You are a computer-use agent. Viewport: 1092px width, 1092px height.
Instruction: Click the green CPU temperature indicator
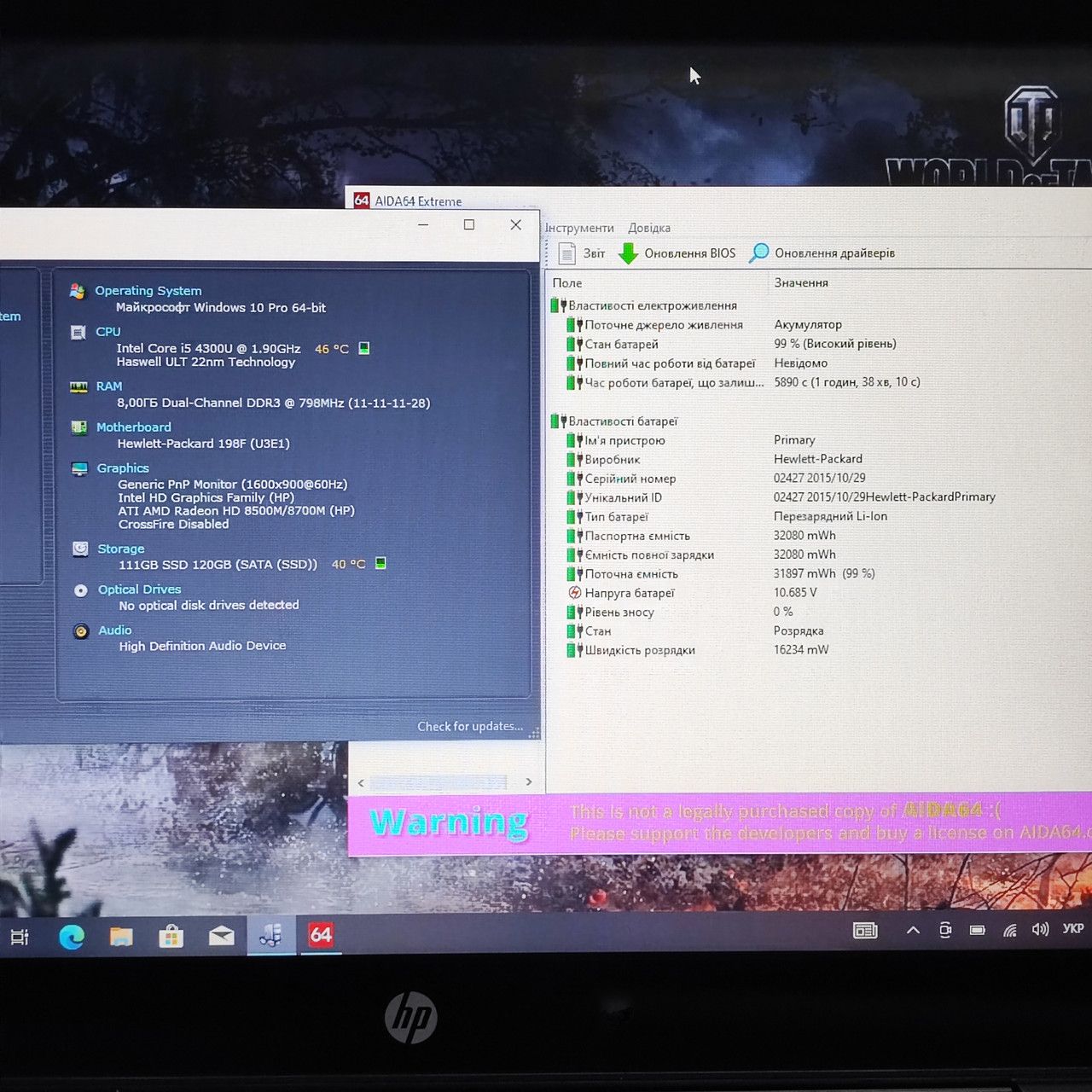pos(364,348)
